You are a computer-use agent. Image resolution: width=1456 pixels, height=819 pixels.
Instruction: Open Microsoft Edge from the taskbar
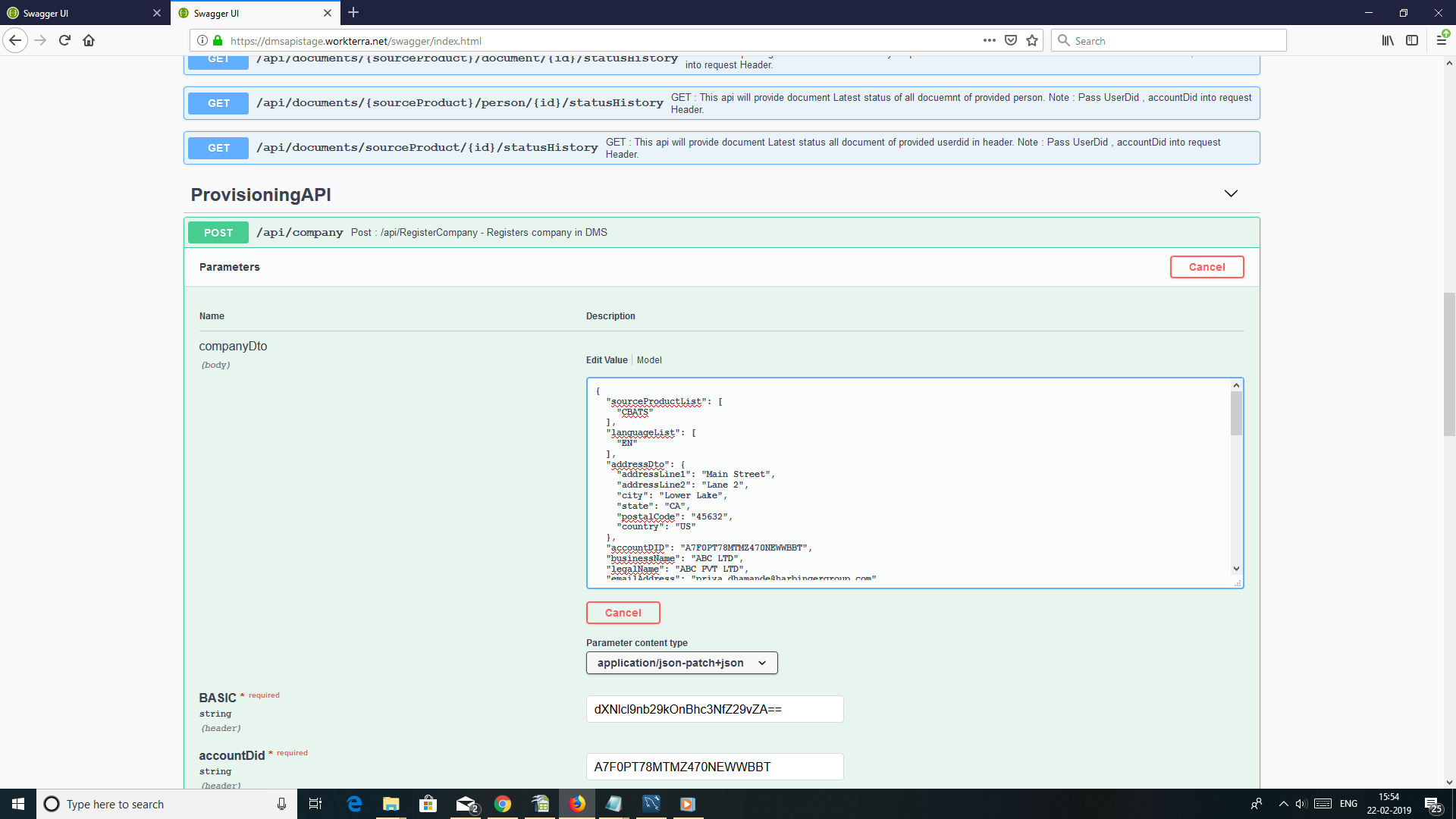353,804
